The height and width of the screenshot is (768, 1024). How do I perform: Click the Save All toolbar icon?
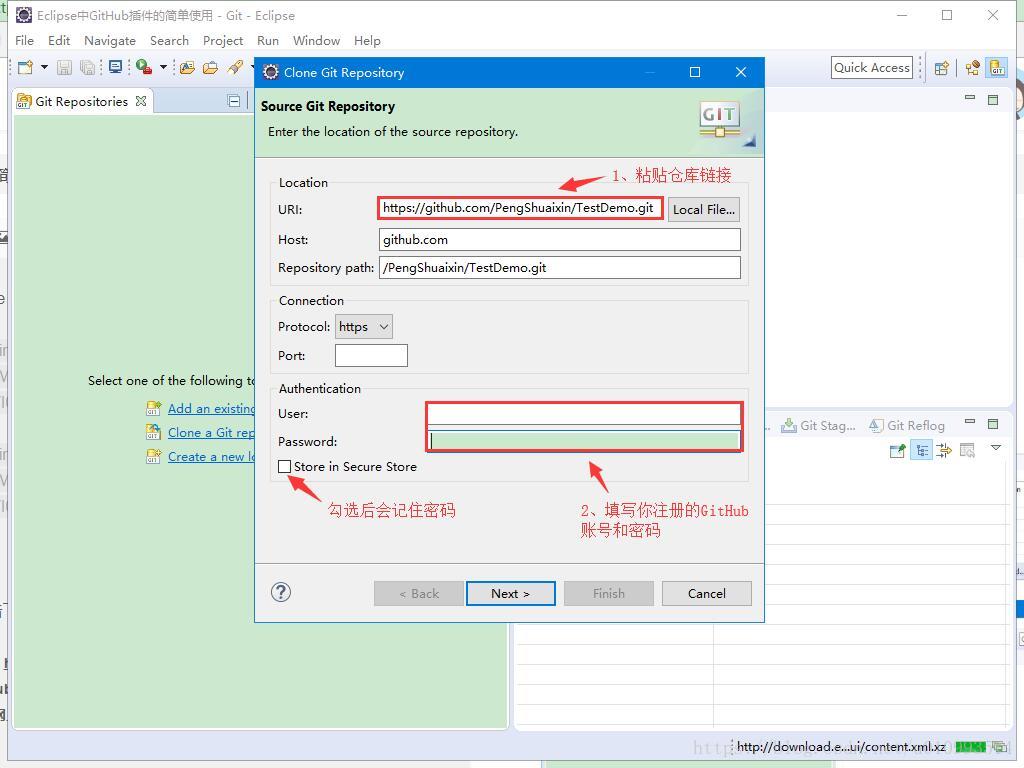click(x=87, y=67)
